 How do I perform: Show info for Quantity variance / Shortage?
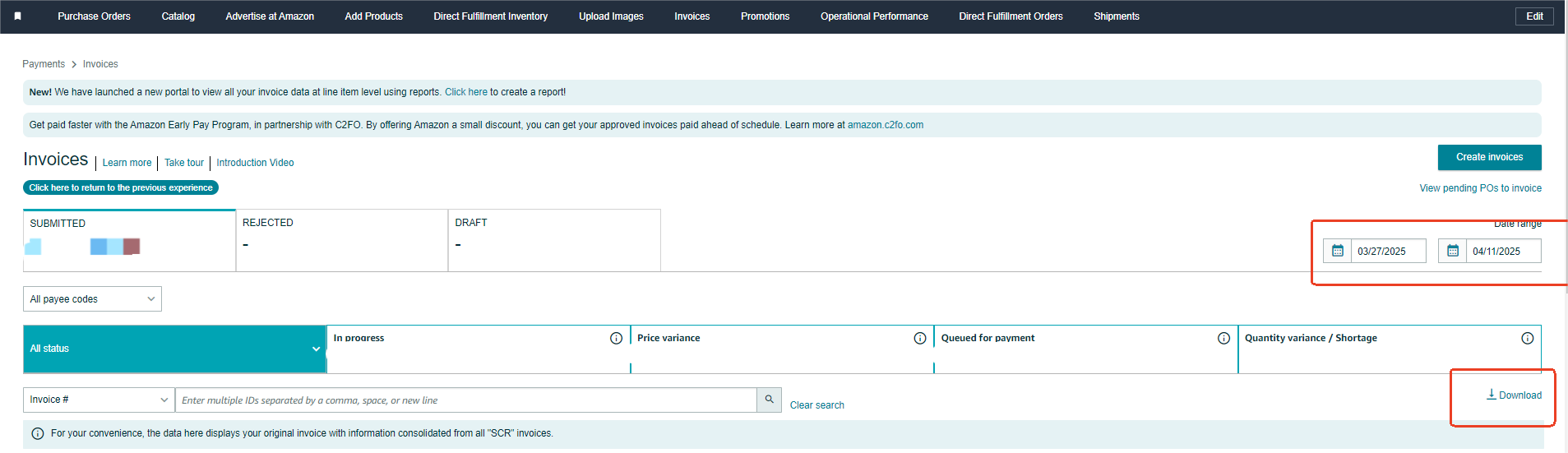[x=1527, y=338]
